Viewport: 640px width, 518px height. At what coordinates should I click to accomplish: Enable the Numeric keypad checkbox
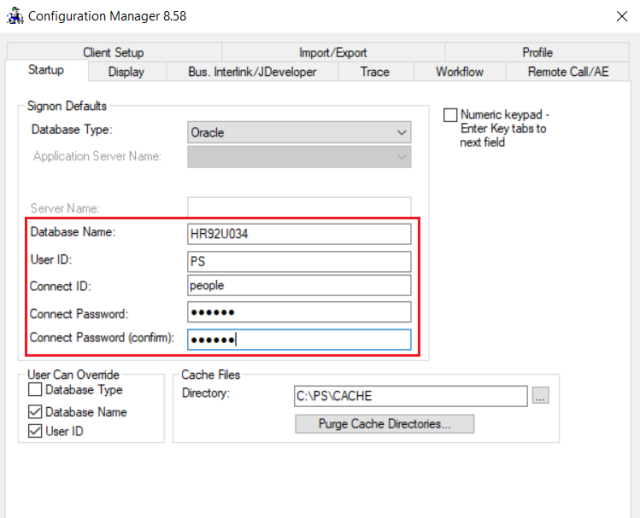(450, 115)
